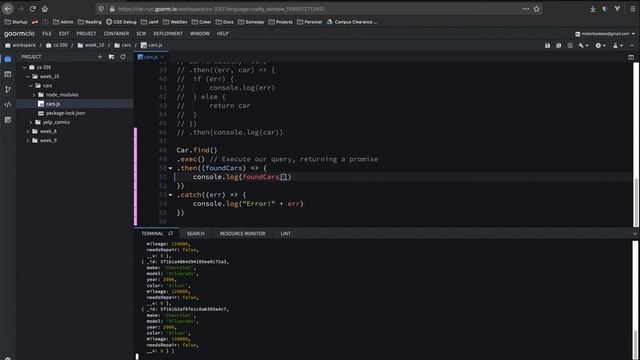Open the code tag sidebar icon
Image resolution: width=640 pixels, height=360 pixels.
[8, 104]
